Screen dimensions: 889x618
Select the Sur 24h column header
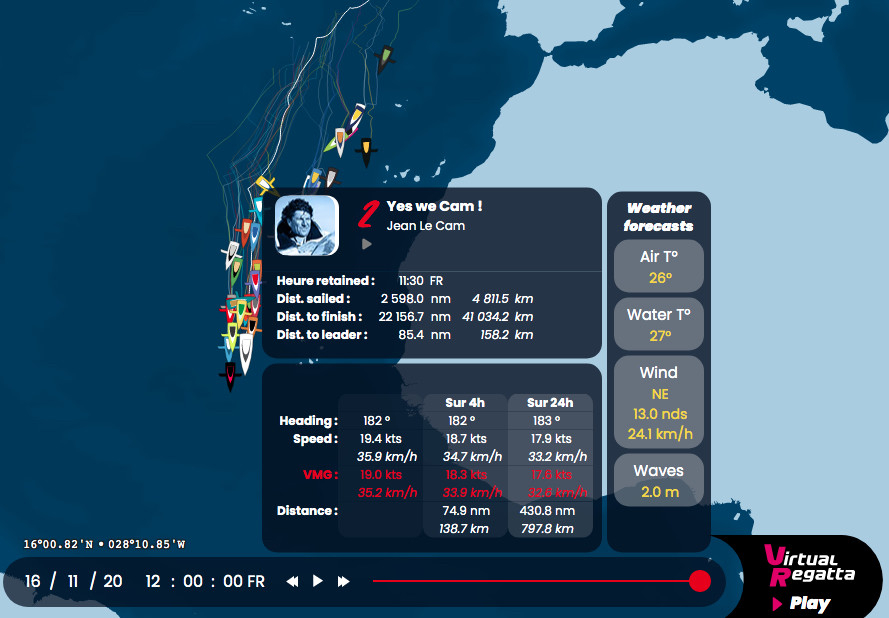pyautogui.click(x=550, y=403)
